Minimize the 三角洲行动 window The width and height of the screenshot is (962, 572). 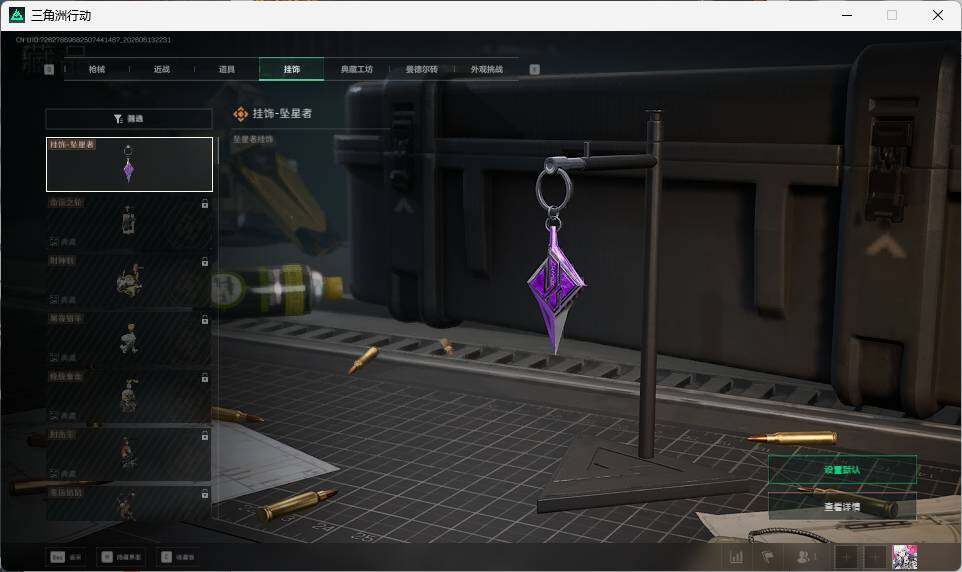847,15
